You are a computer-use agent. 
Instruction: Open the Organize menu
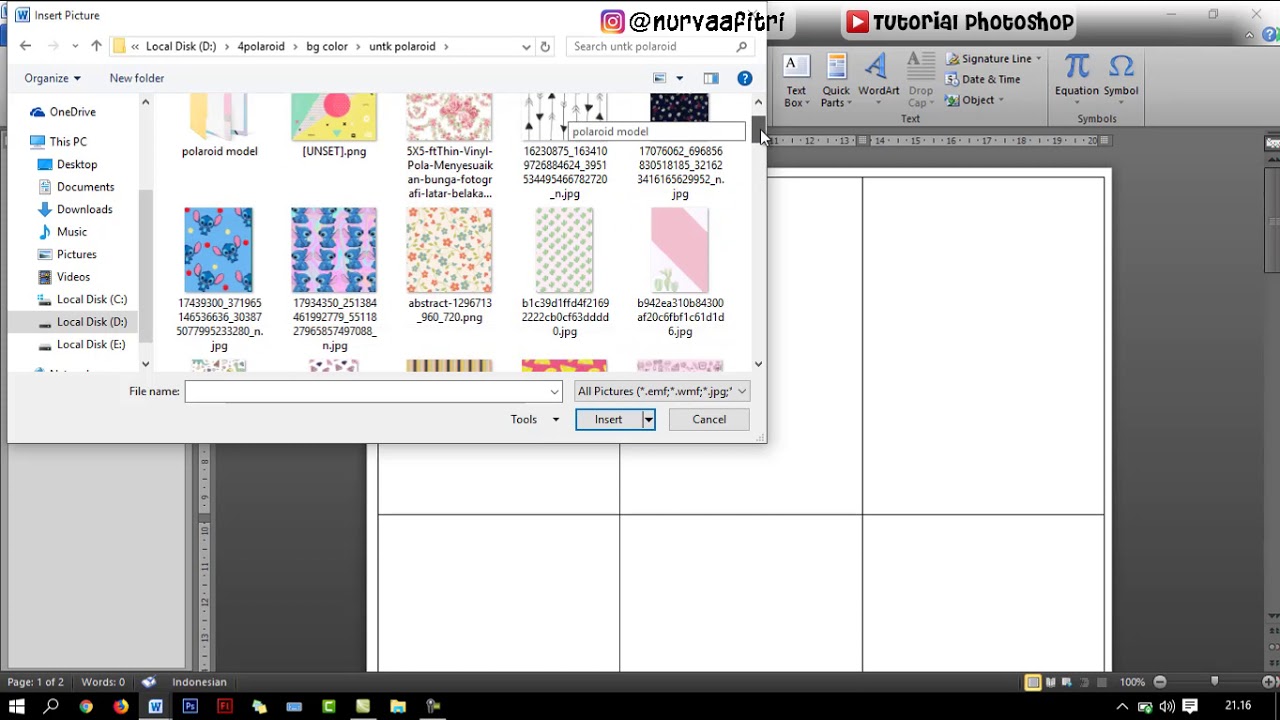(52, 78)
